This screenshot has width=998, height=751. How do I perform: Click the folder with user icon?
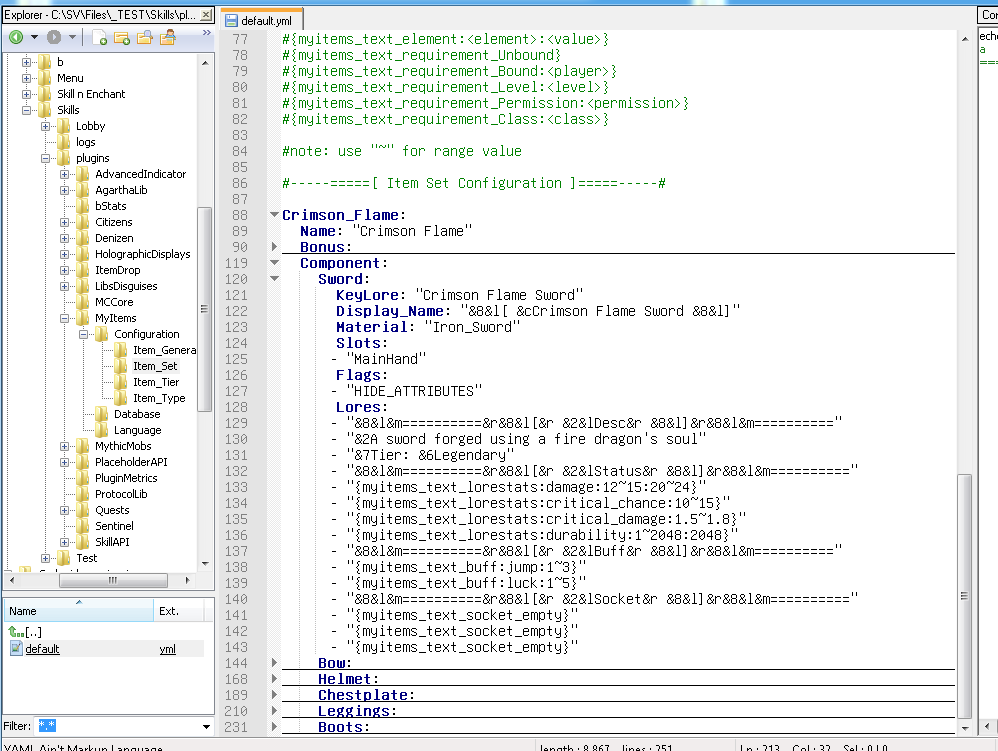[x=168, y=38]
